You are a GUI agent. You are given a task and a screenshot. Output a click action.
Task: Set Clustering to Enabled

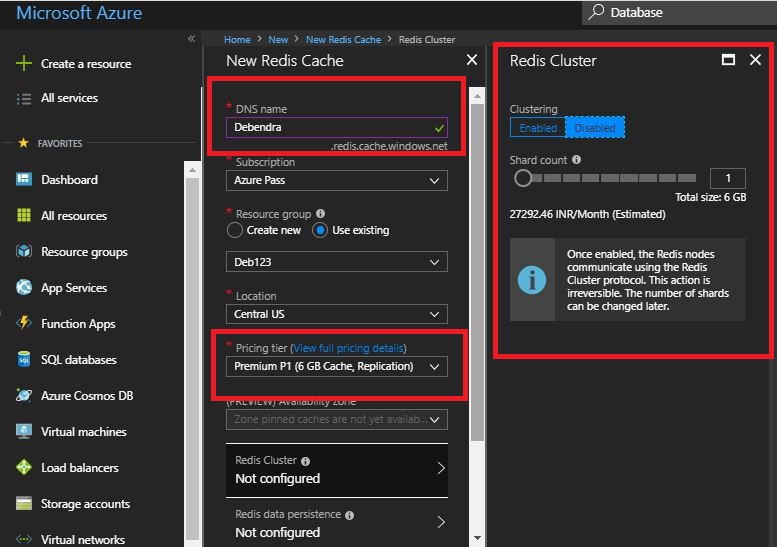click(x=538, y=128)
